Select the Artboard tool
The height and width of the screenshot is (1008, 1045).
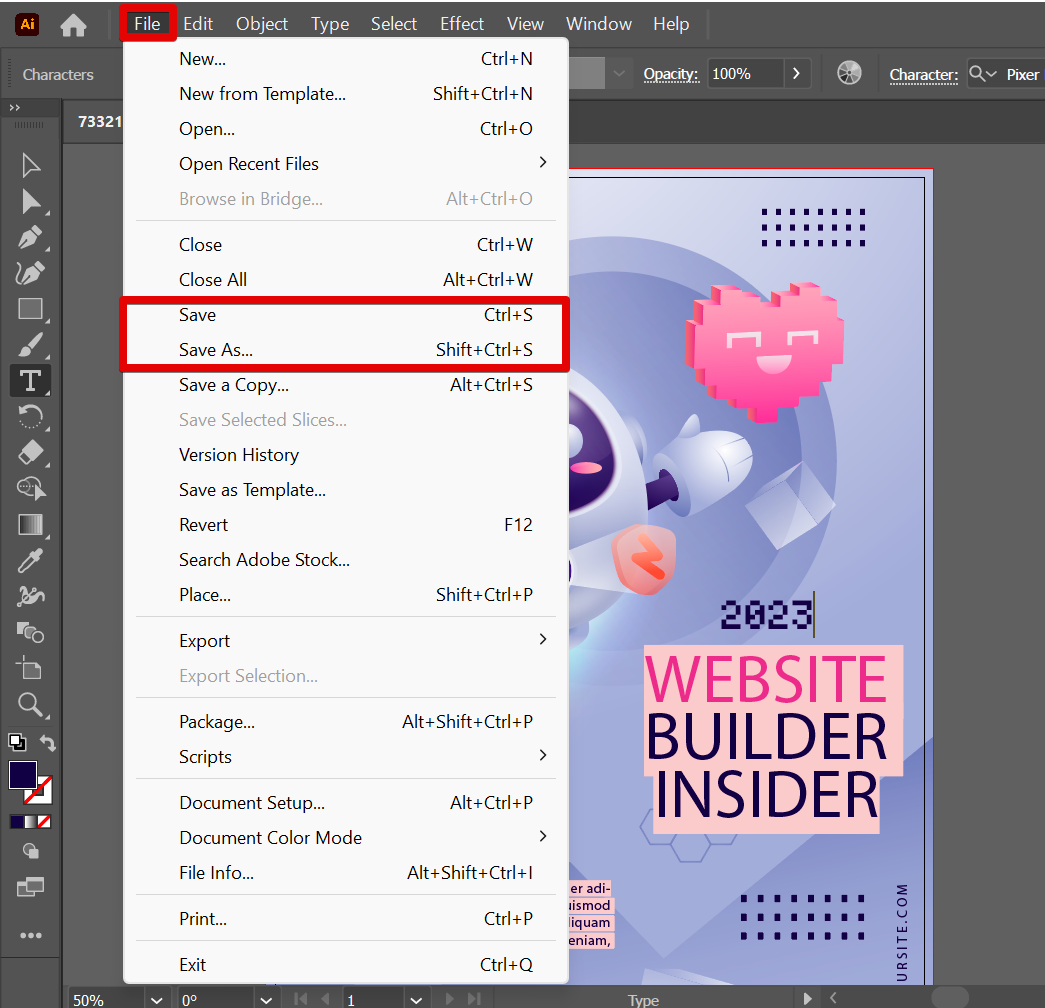[x=30, y=667]
